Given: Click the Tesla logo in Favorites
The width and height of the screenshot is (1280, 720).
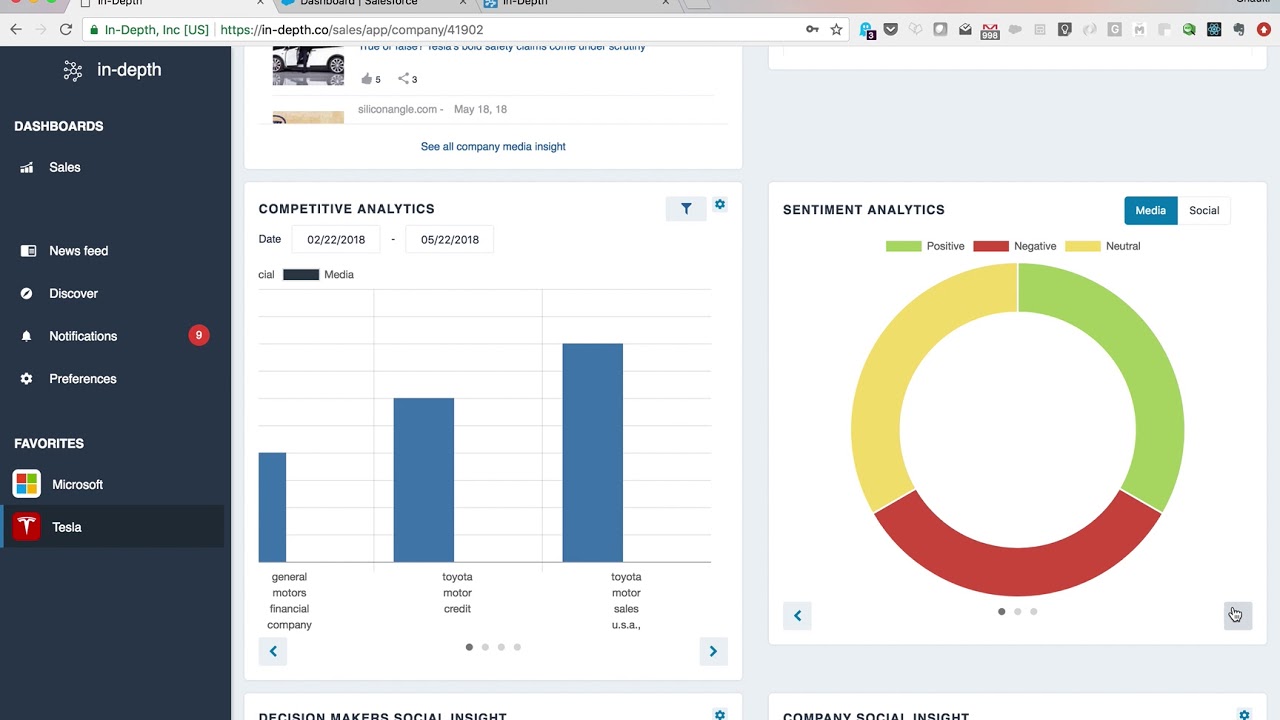Looking at the screenshot, I should pos(27,527).
